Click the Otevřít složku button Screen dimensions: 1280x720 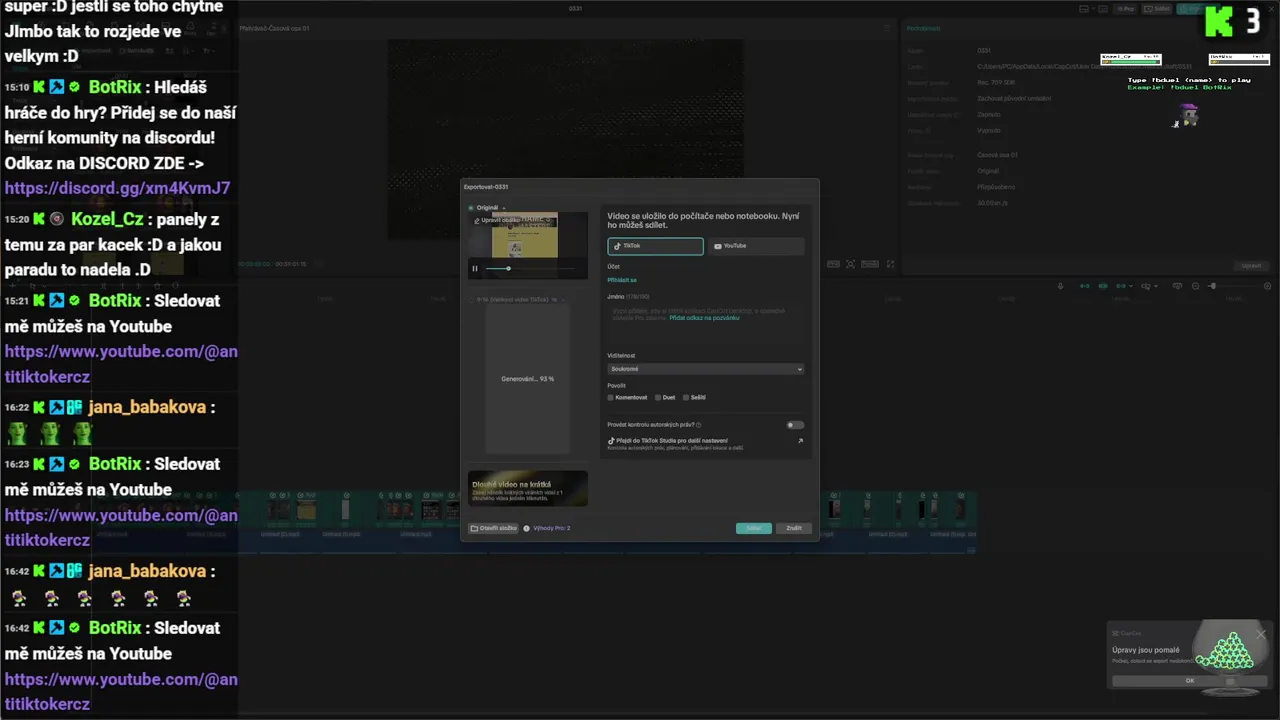click(493, 528)
